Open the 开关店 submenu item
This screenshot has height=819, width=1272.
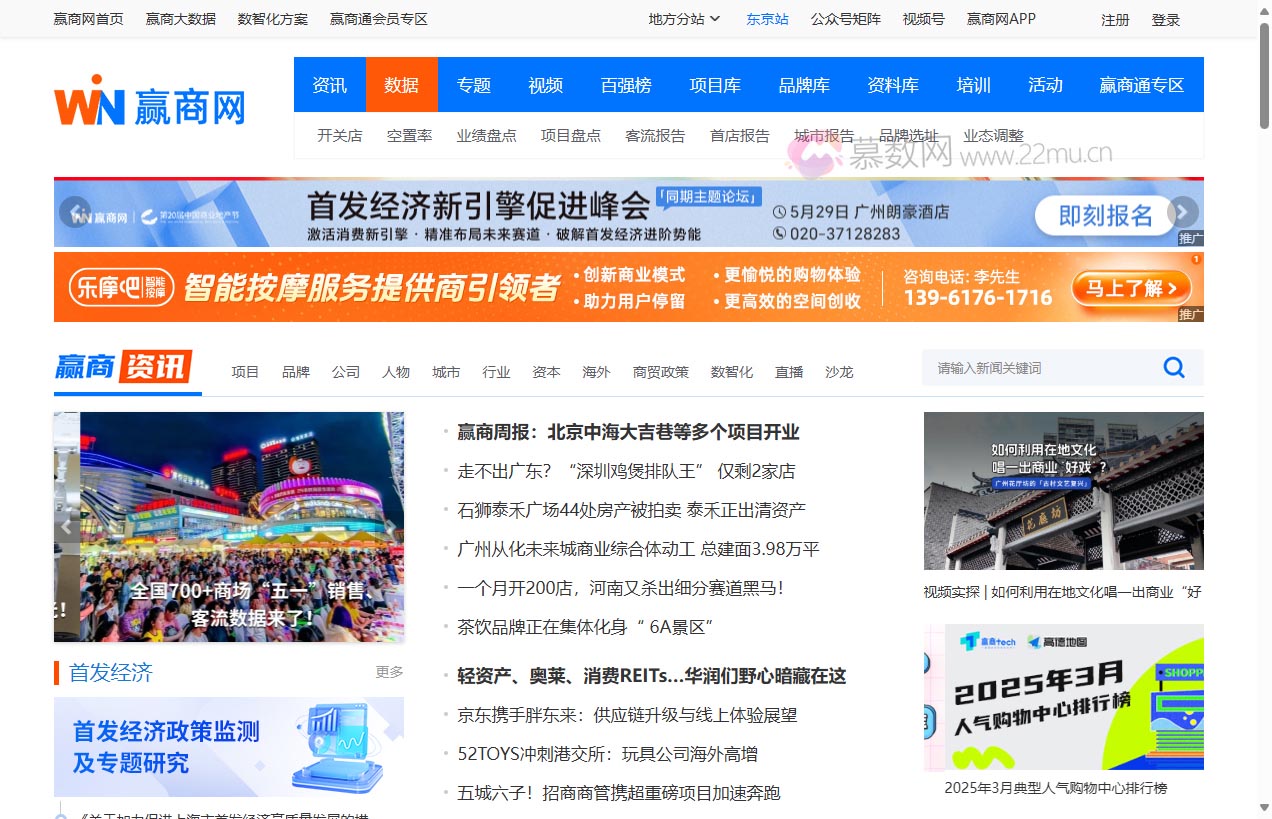tap(339, 135)
